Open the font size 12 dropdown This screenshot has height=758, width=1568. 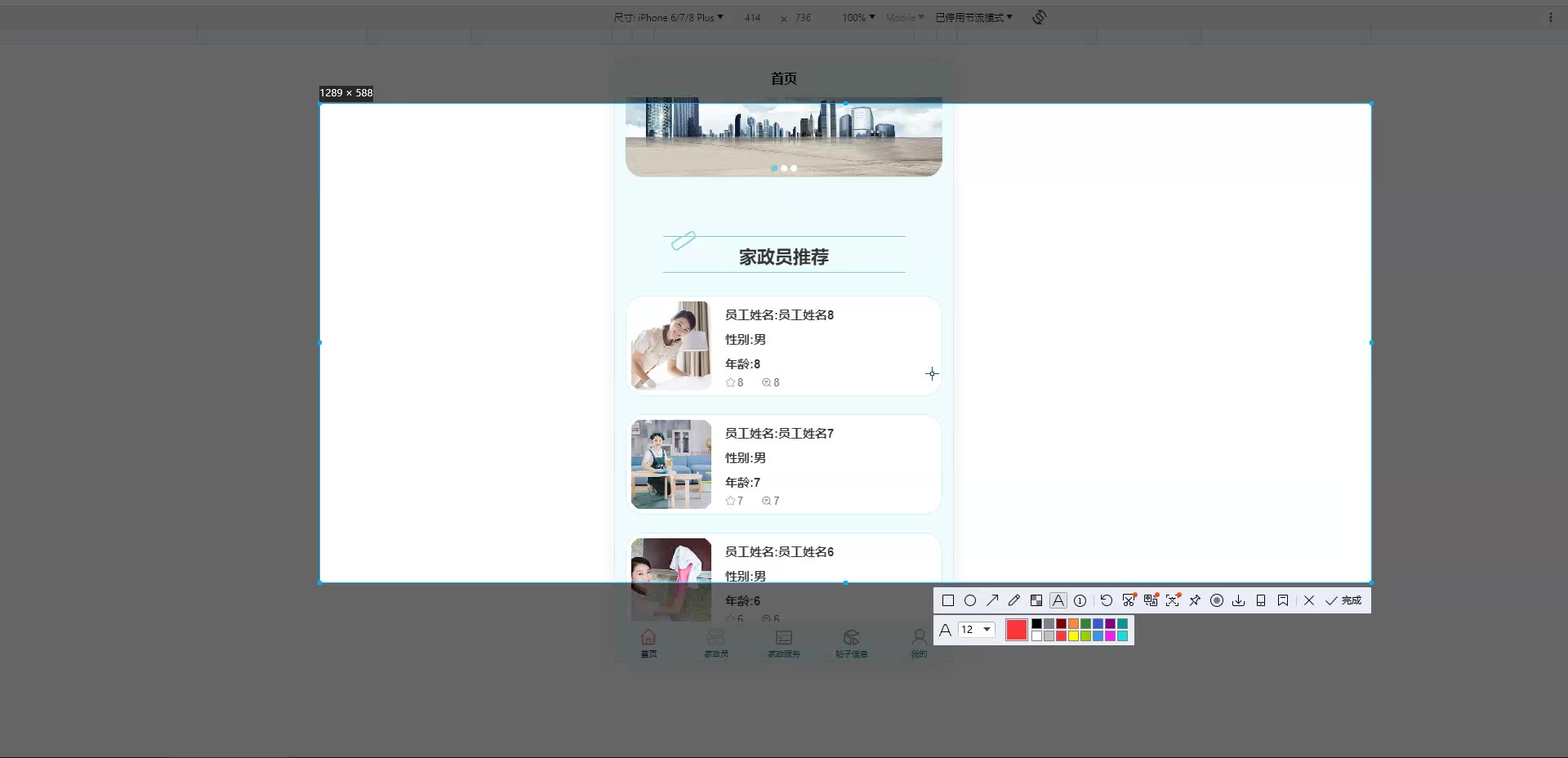pos(976,630)
